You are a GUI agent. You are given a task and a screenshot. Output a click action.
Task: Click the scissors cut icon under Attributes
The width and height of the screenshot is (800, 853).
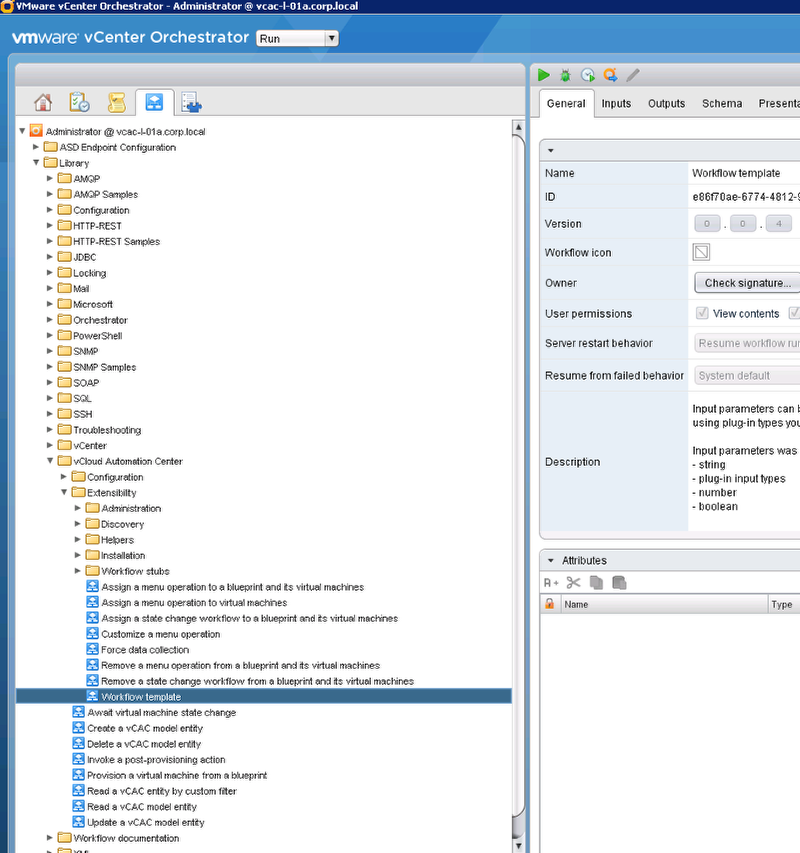pos(573,582)
